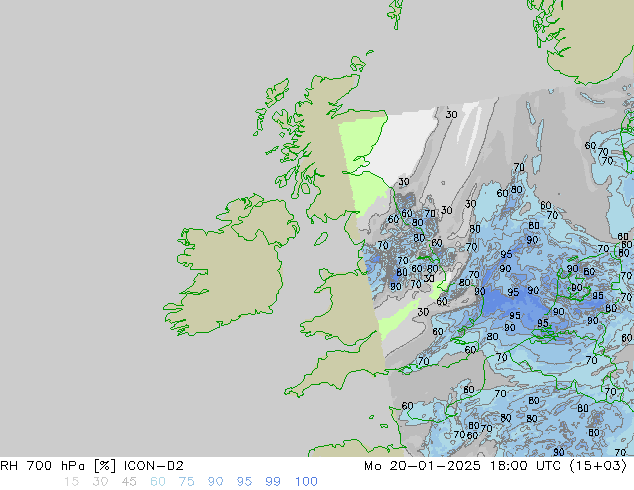Select the legend value 99 in the scale

tap(273, 482)
